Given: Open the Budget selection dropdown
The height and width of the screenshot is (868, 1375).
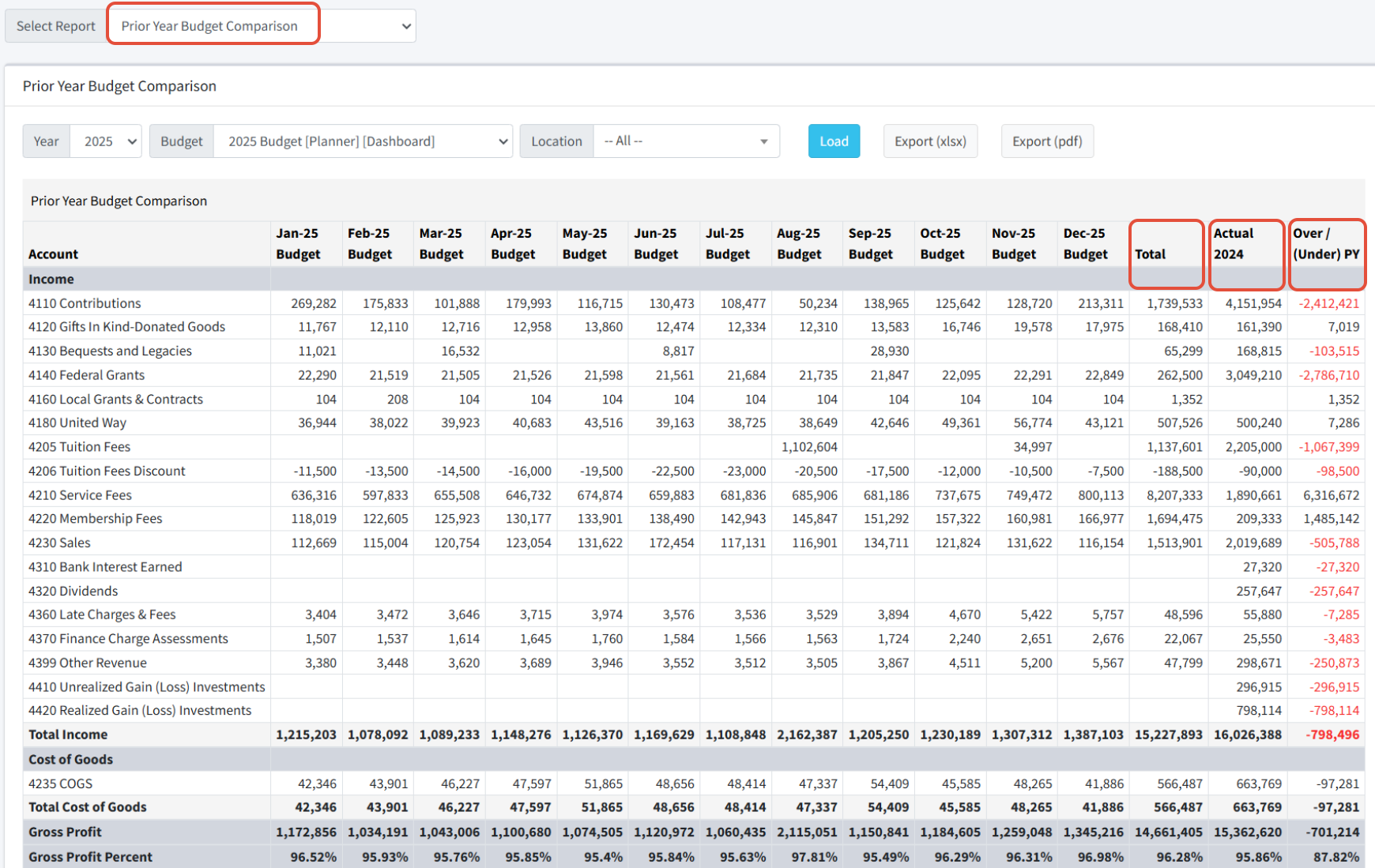Looking at the screenshot, I should point(363,141).
